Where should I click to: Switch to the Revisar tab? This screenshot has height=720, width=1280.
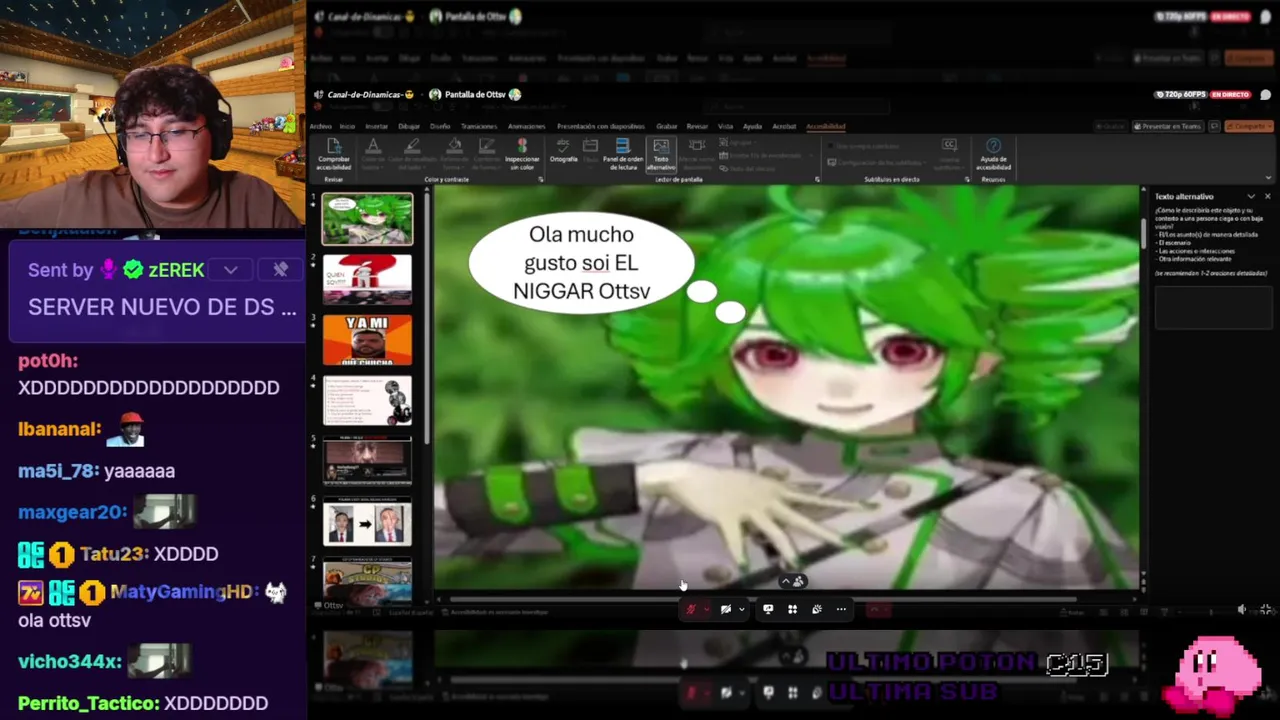point(697,126)
